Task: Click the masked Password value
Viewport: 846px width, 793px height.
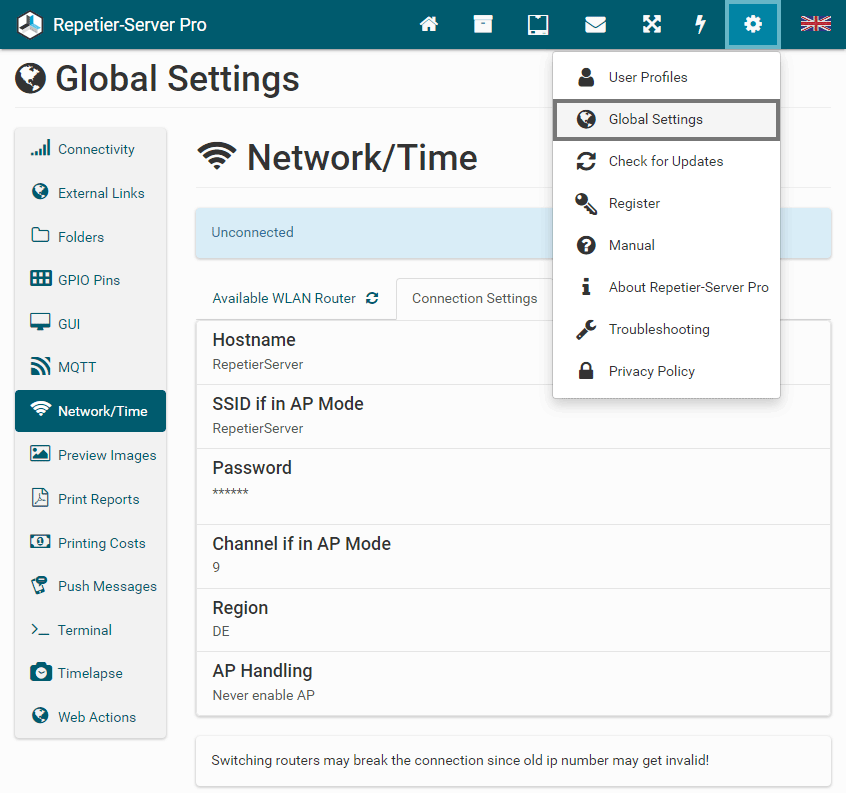Action: point(230,492)
